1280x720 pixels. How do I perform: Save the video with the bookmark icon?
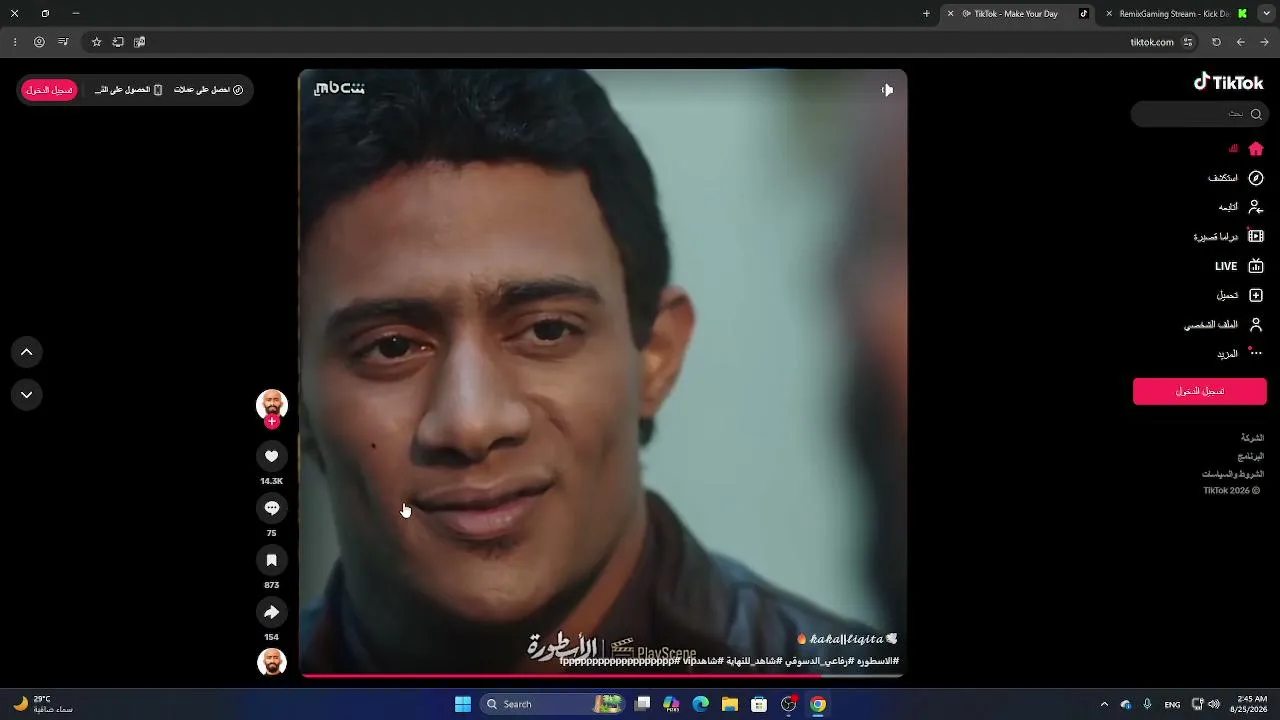(x=271, y=560)
